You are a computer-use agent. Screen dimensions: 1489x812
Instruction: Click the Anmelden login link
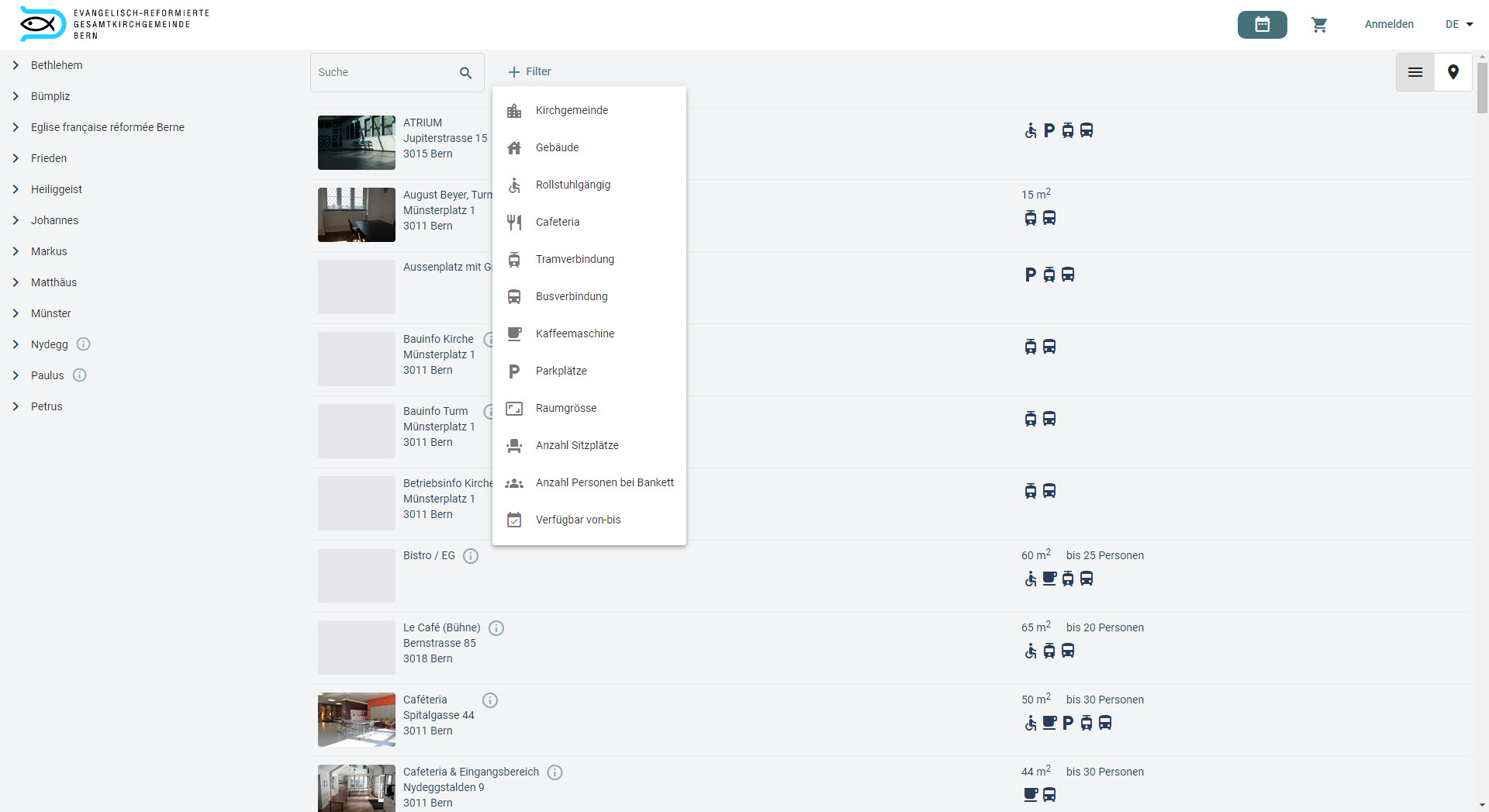1388,25
